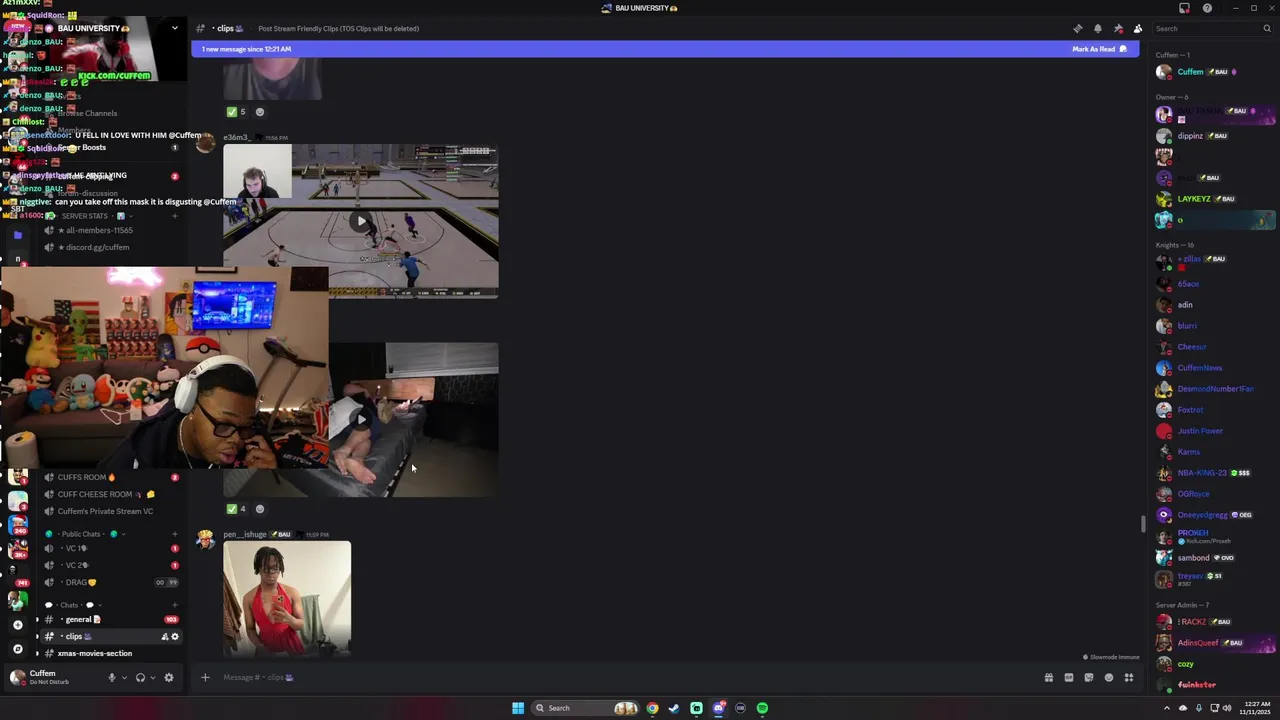
Task: Join Cuffem's Private Stream VC
Action: coord(110,511)
